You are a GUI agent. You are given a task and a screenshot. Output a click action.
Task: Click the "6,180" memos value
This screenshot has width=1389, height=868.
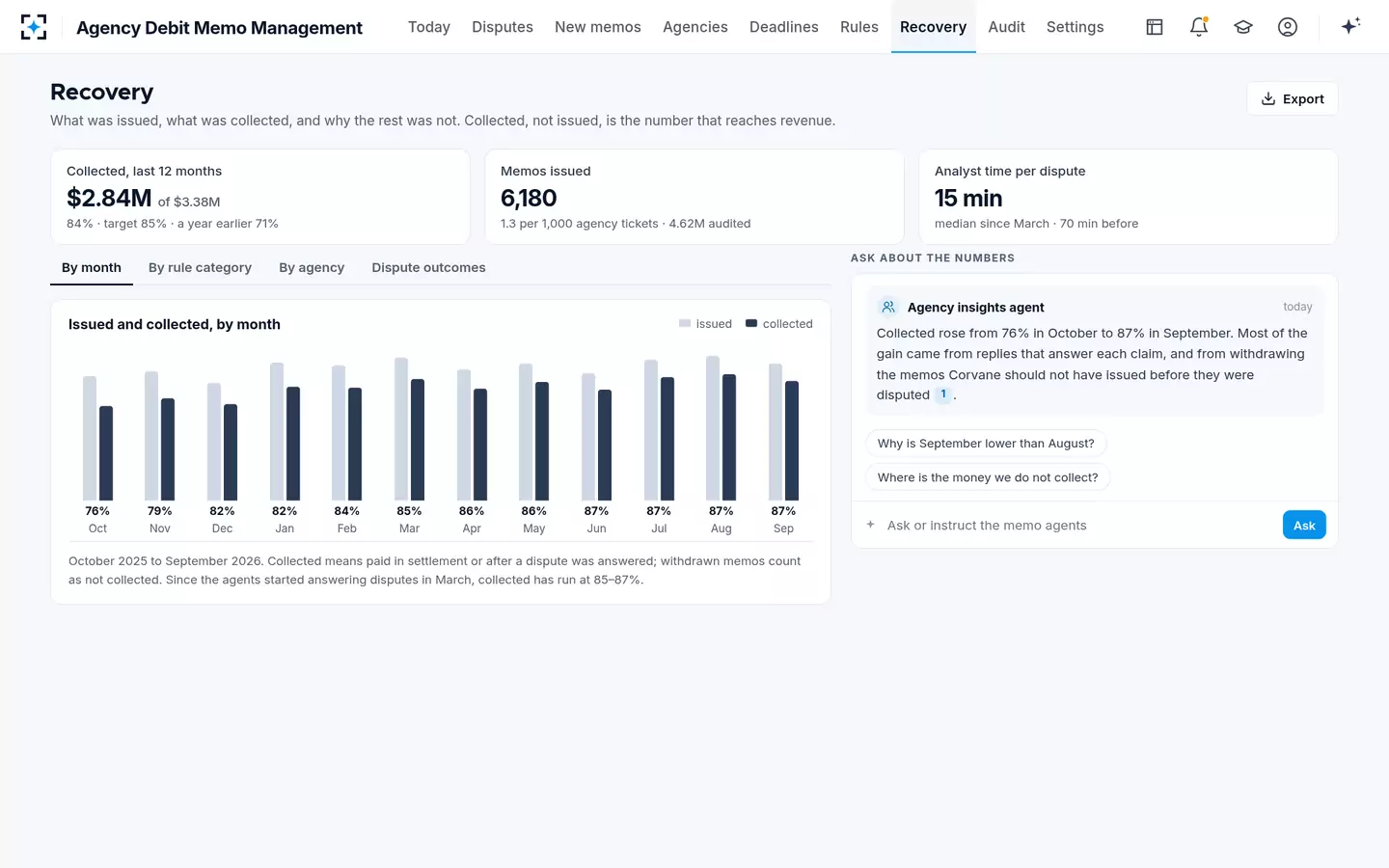point(529,198)
